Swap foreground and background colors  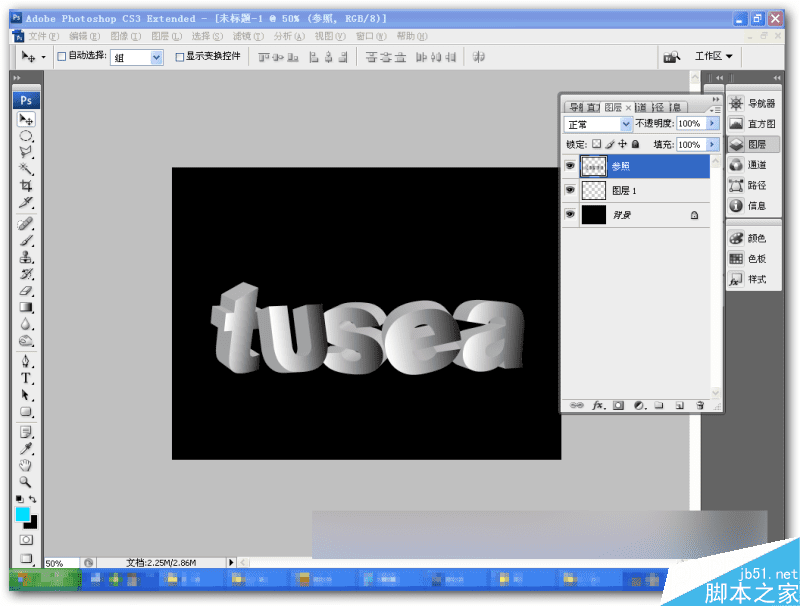33,498
